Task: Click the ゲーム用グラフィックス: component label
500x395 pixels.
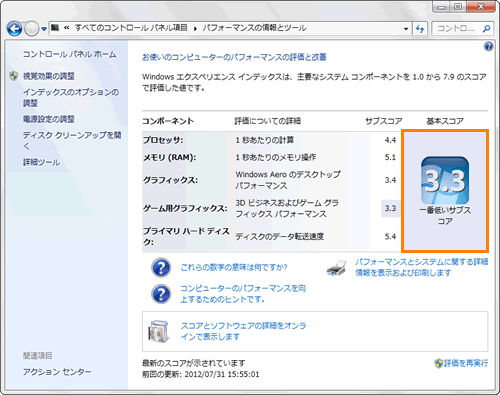Action: tap(185, 208)
